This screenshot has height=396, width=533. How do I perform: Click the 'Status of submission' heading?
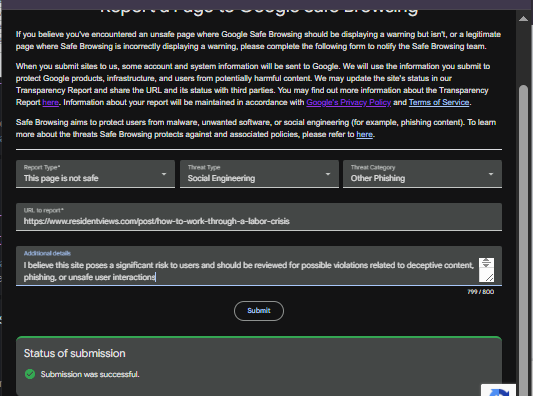74,353
